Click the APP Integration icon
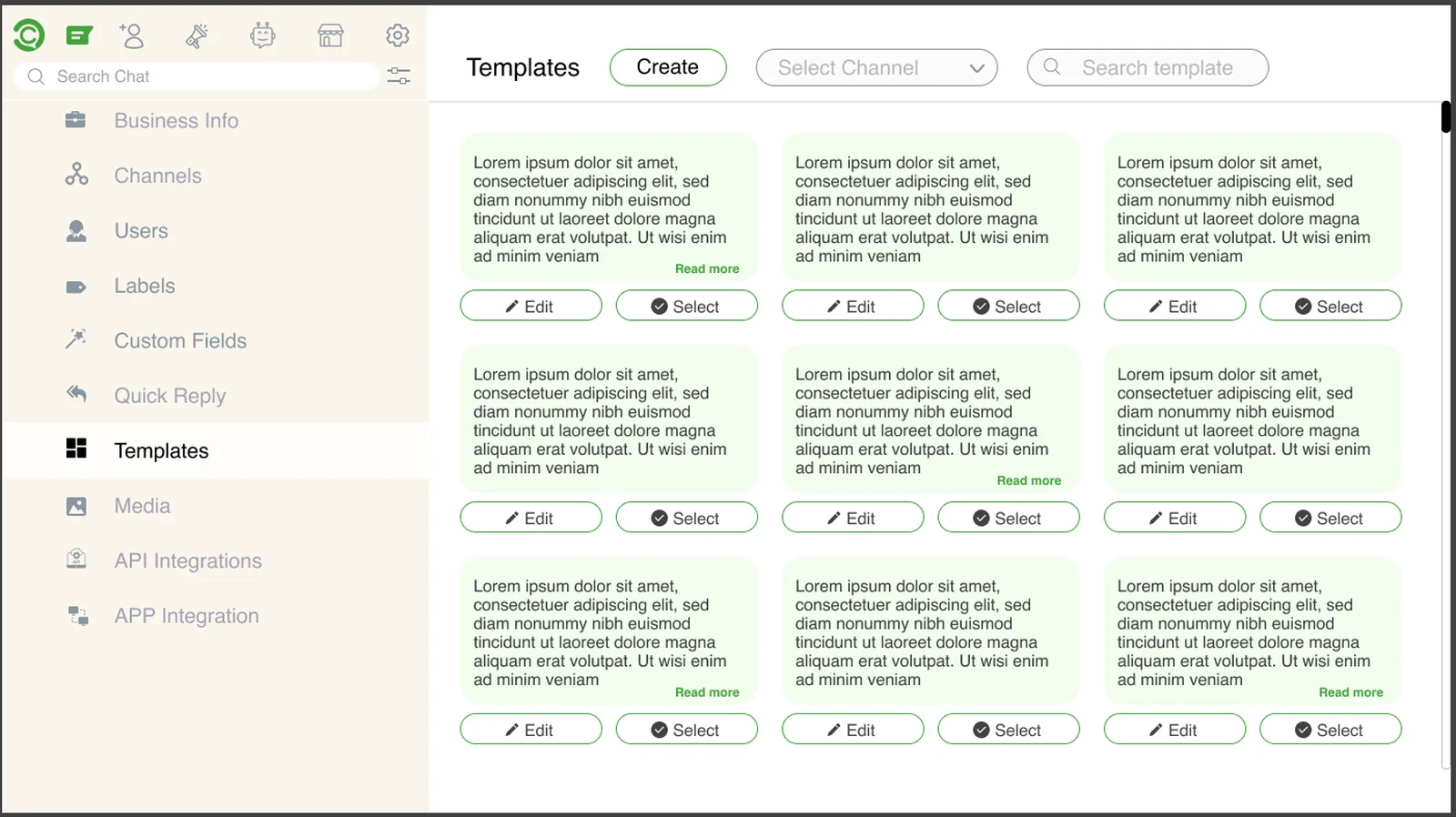This screenshot has width=1456, height=817. tap(78, 616)
